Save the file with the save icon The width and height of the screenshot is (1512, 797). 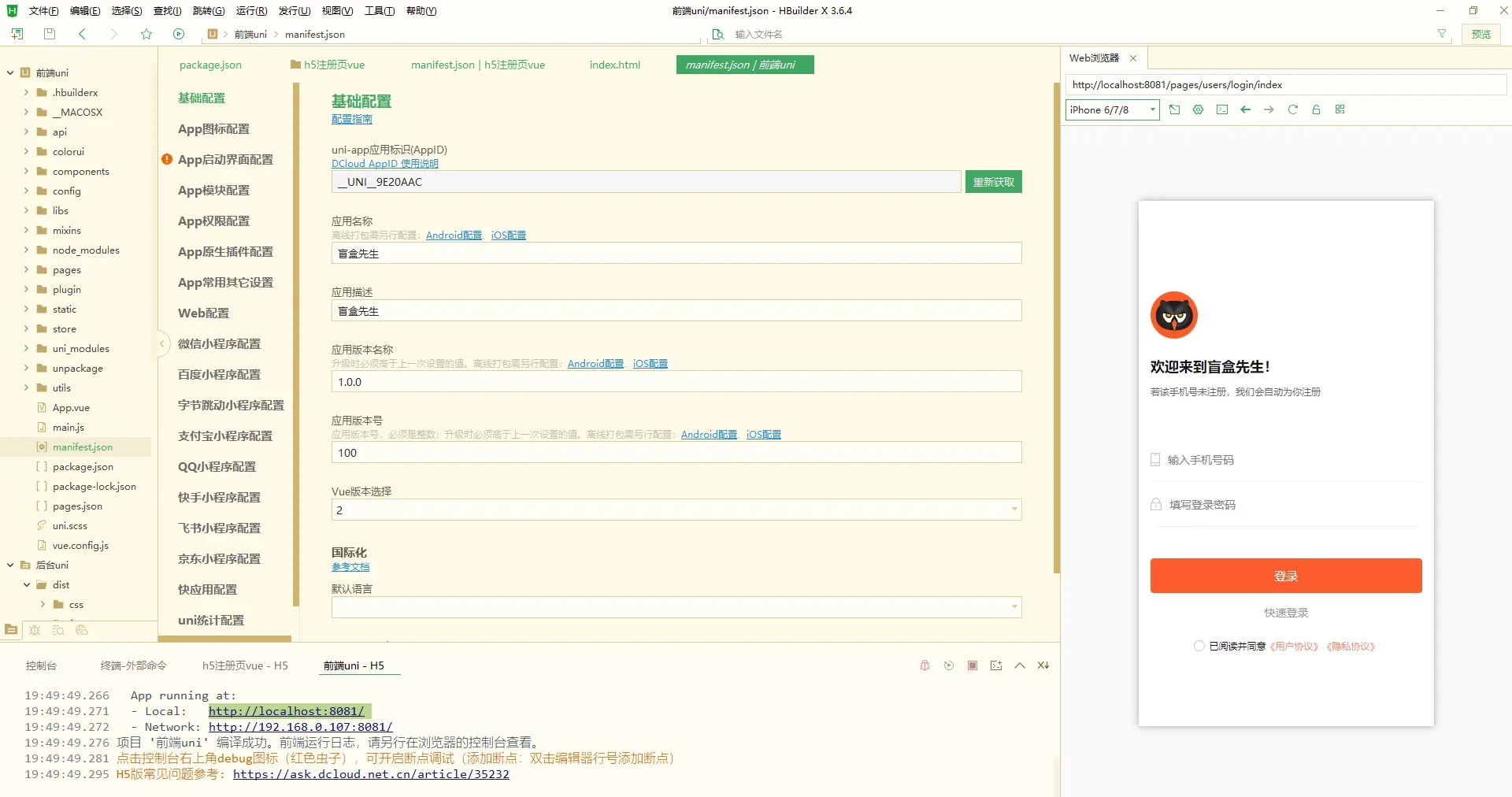(x=49, y=34)
